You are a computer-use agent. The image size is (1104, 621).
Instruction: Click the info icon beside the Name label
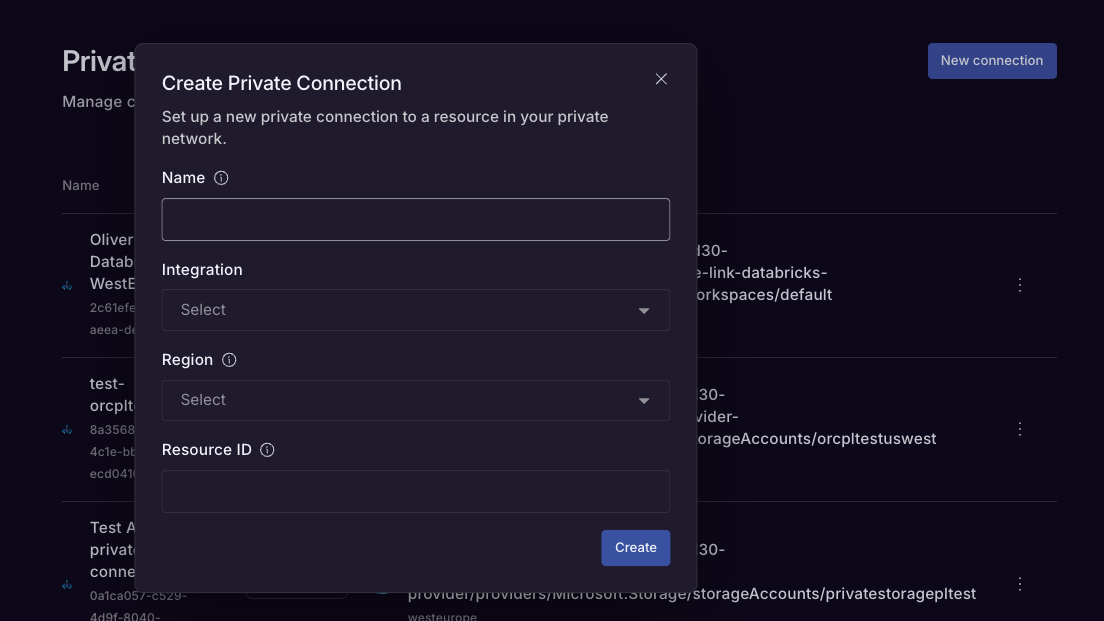pos(220,177)
